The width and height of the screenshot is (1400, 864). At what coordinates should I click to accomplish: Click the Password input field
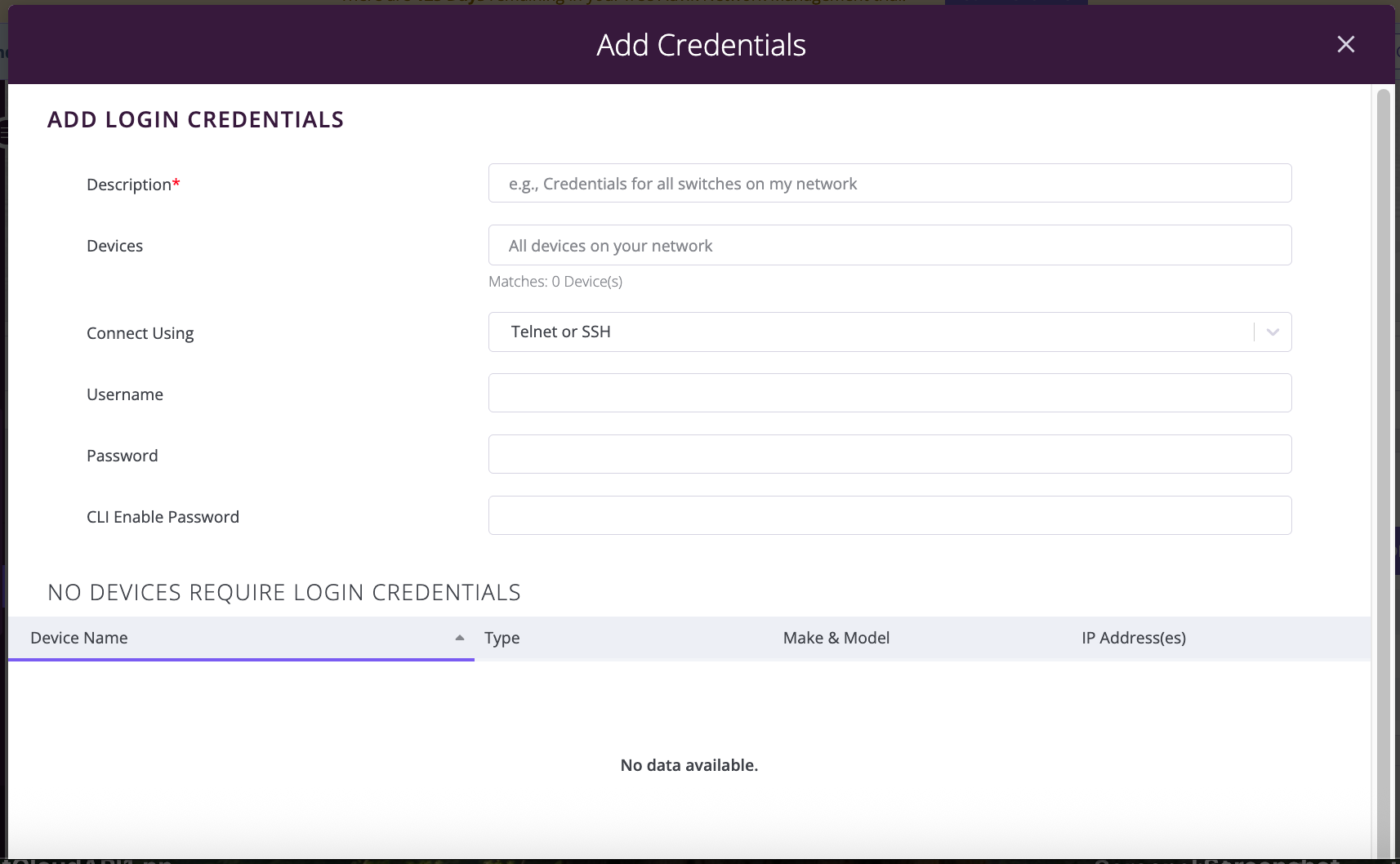[889, 454]
